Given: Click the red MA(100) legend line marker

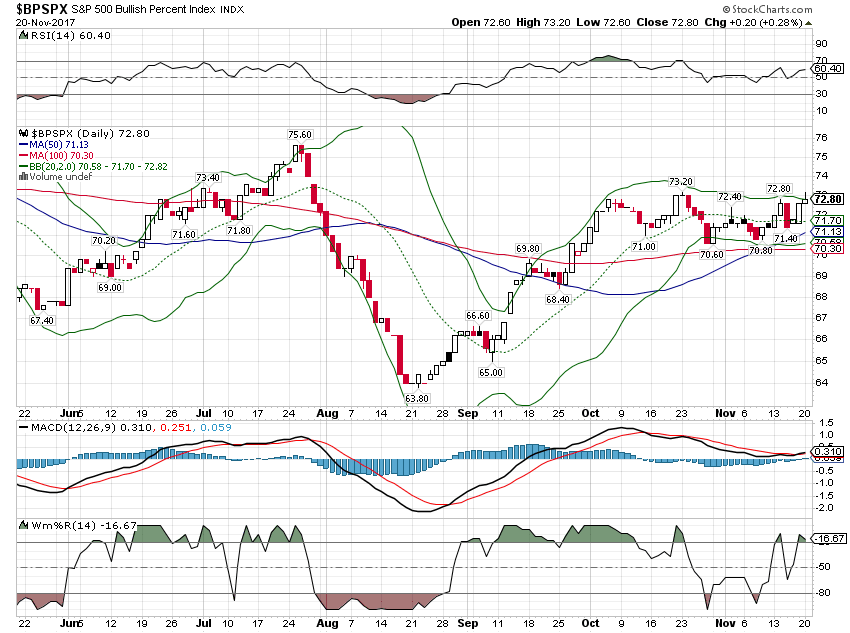Looking at the screenshot, I should (25, 155).
